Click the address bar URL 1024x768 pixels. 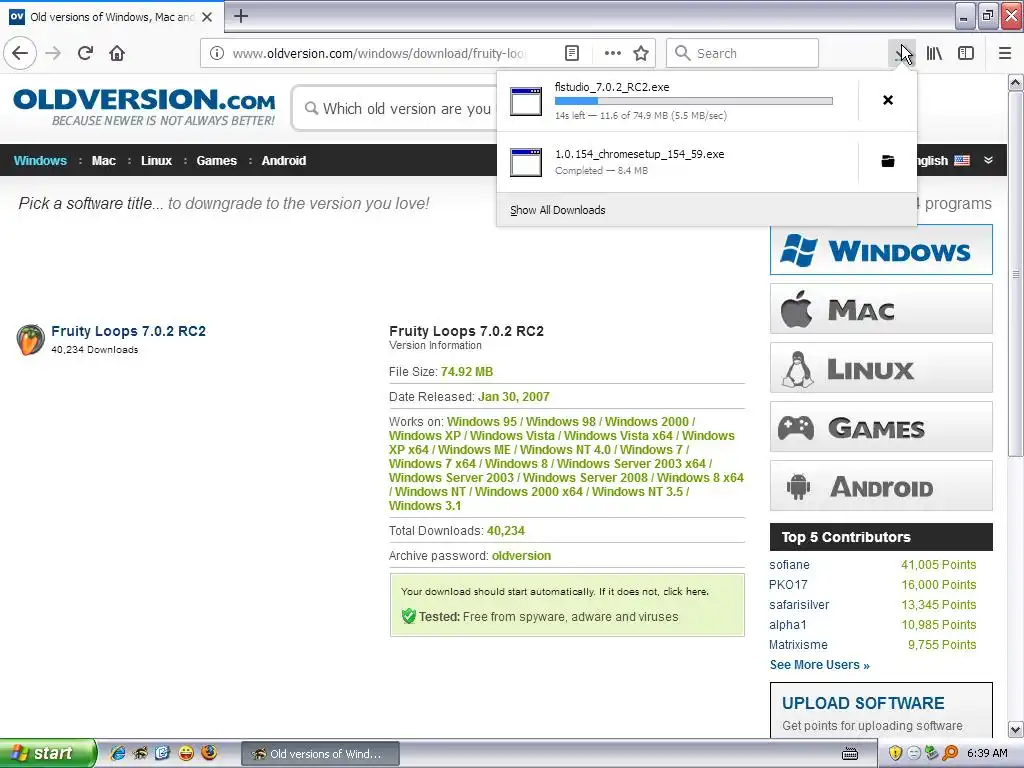tap(379, 53)
